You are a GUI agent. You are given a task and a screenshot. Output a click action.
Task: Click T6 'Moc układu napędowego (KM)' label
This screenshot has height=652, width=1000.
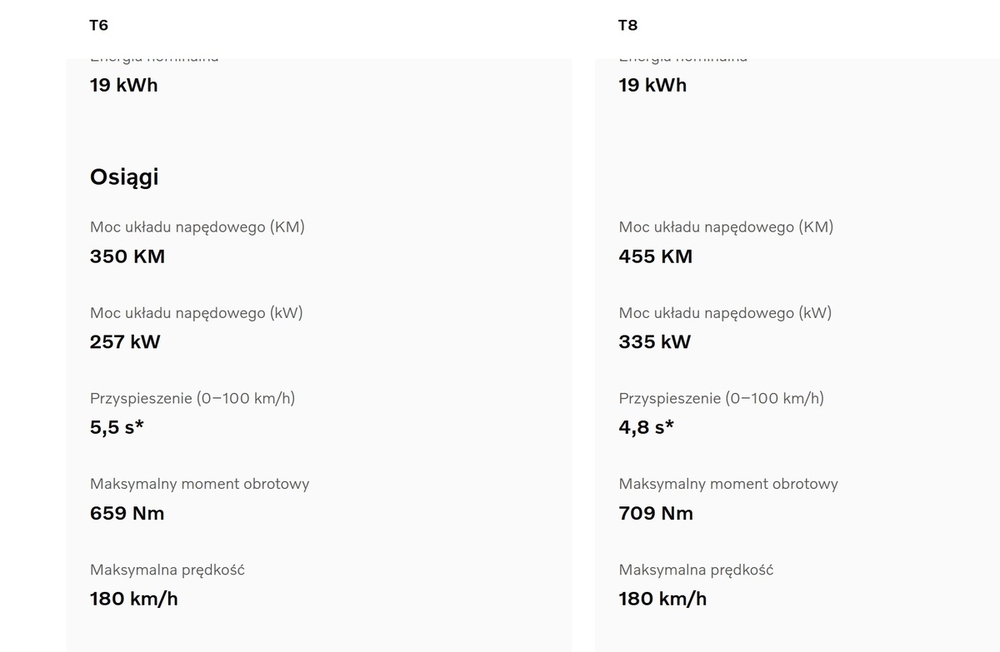(x=197, y=227)
